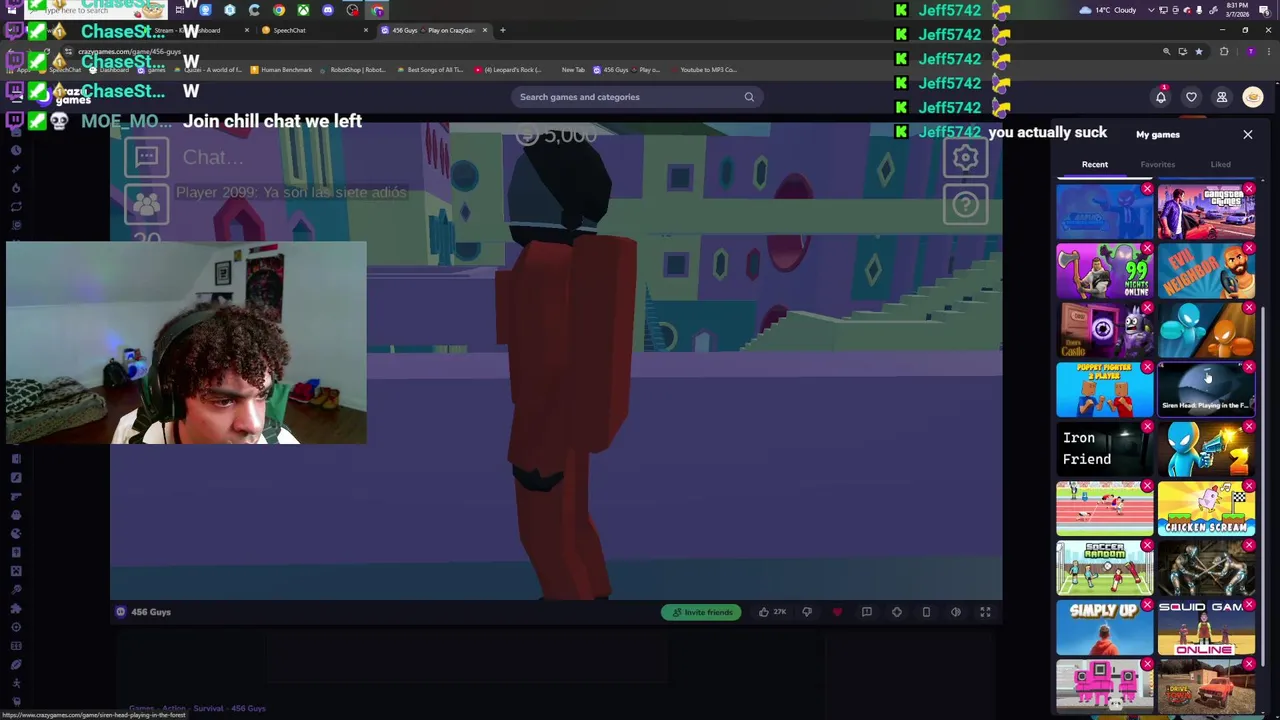
Task: Click Invite friends button
Action: coord(701,612)
